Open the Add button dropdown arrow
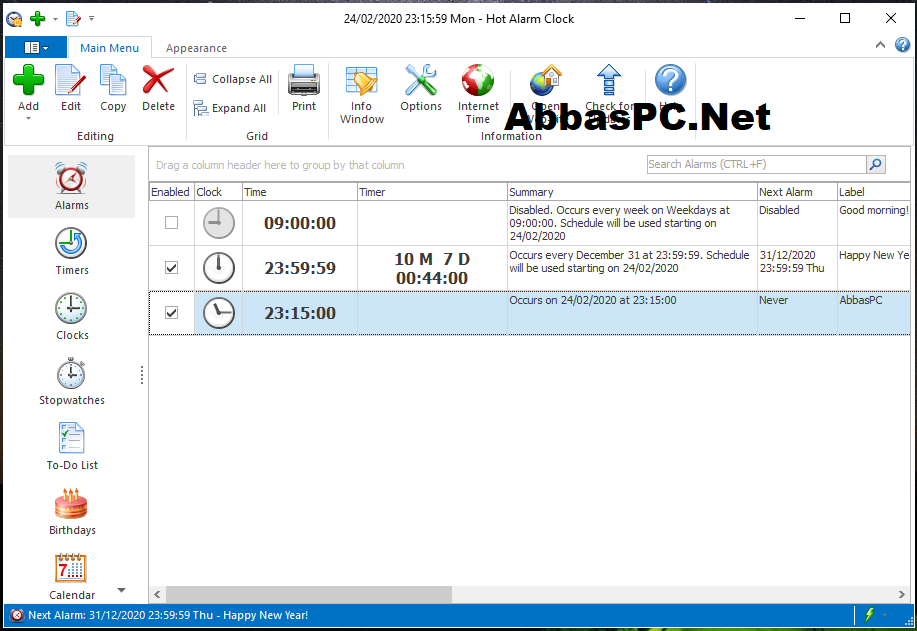Viewport: 917px width, 631px height. (x=28, y=119)
